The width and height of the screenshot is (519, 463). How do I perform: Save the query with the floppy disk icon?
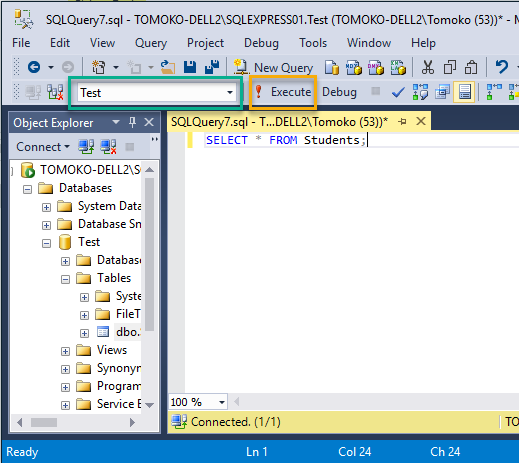click(190, 67)
